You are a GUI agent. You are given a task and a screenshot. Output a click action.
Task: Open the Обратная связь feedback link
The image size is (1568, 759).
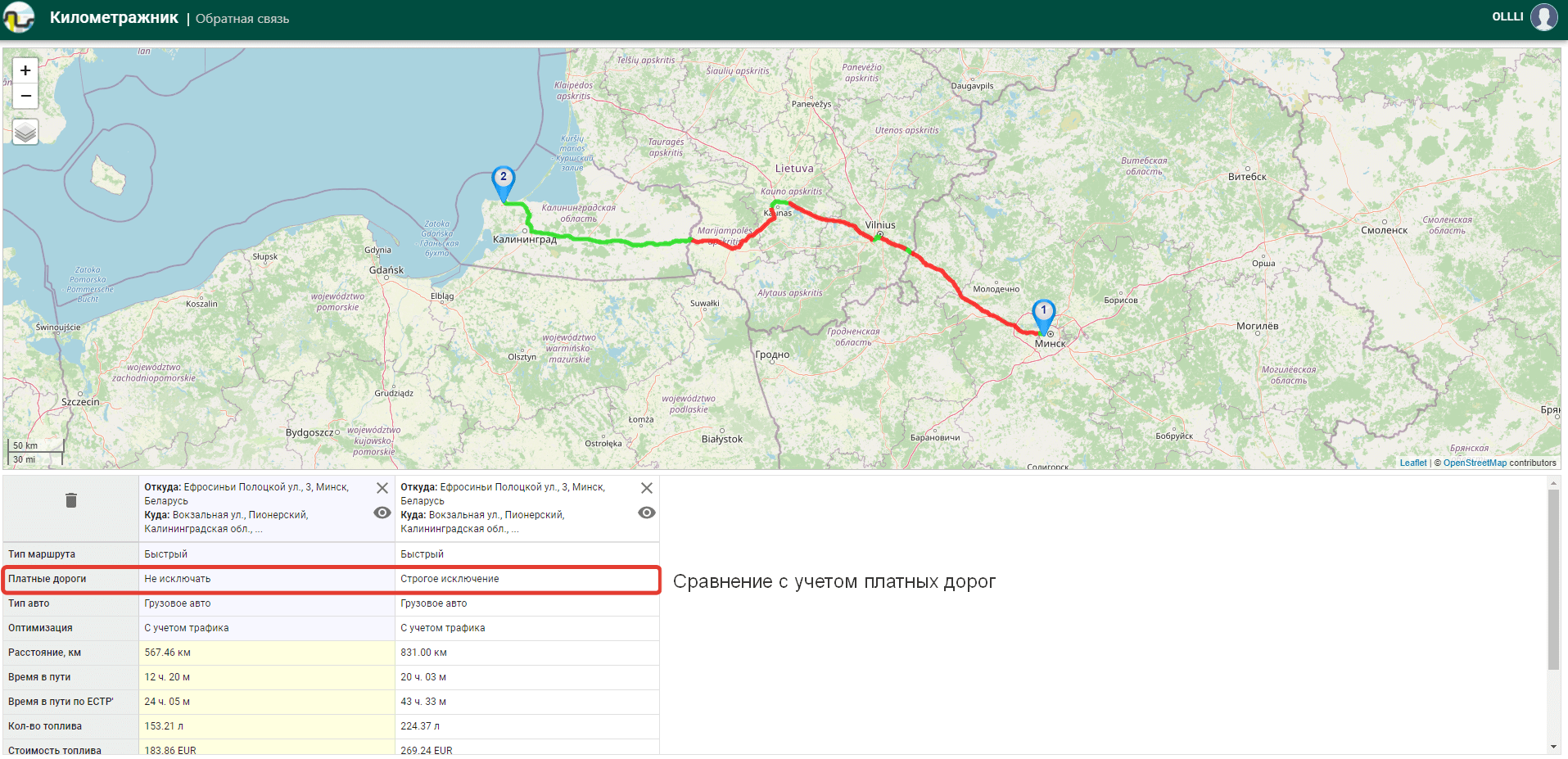pos(242,19)
